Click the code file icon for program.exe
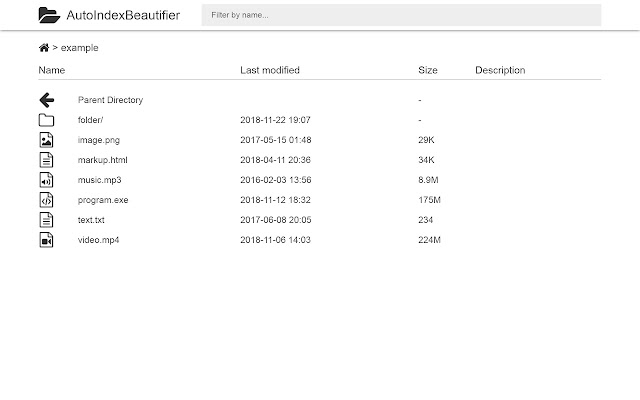The height and width of the screenshot is (400, 640). click(x=46, y=200)
